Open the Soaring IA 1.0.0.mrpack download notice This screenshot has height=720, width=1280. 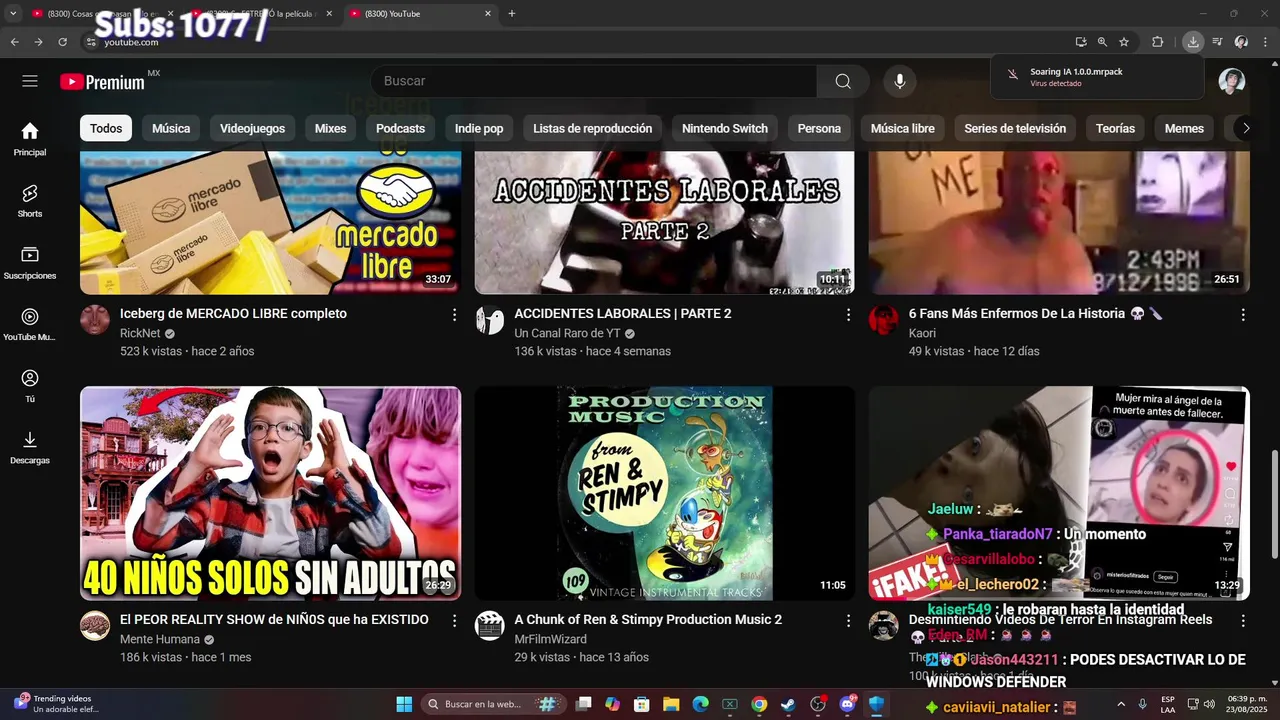1097,77
